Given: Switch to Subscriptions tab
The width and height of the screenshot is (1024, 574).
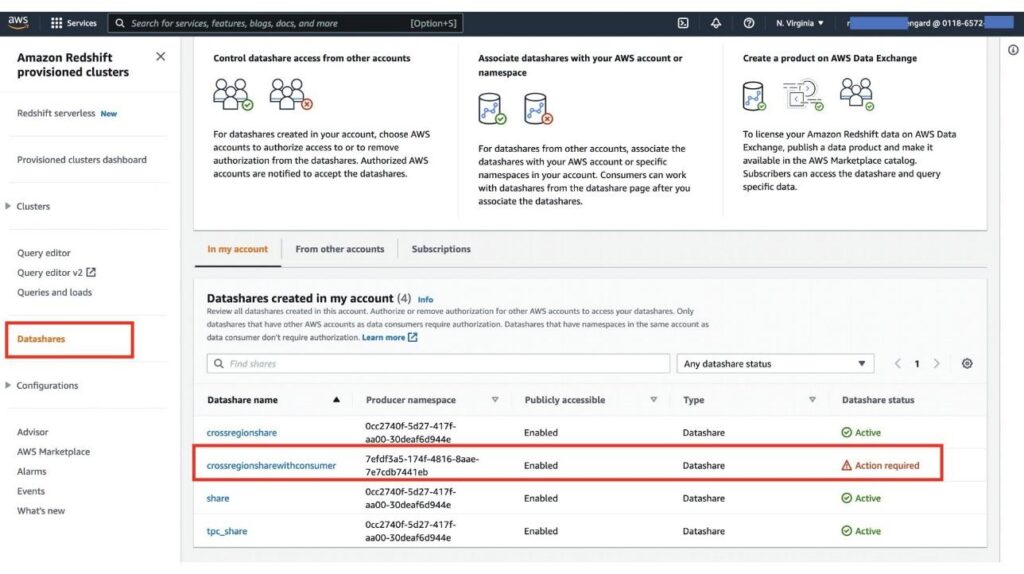Looking at the screenshot, I should pyautogui.click(x=441, y=249).
